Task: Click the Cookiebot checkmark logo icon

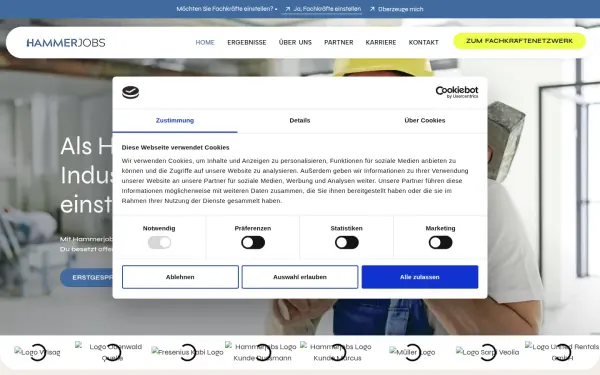Action: [130, 92]
